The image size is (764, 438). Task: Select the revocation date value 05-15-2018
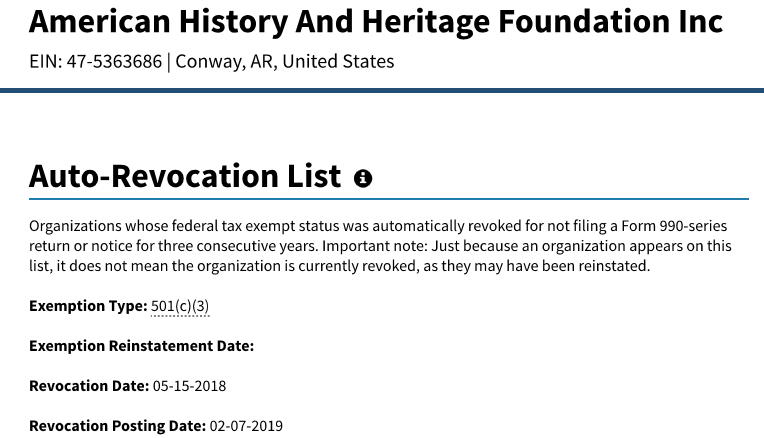point(190,386)
